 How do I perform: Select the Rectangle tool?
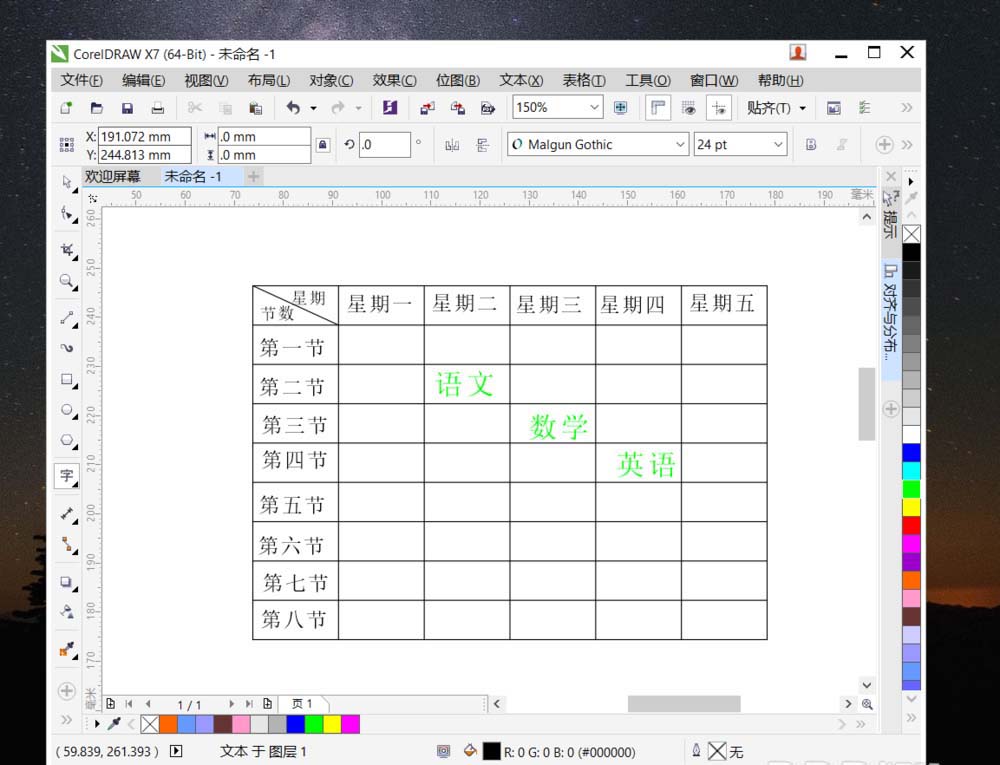(x=66, y=380)
